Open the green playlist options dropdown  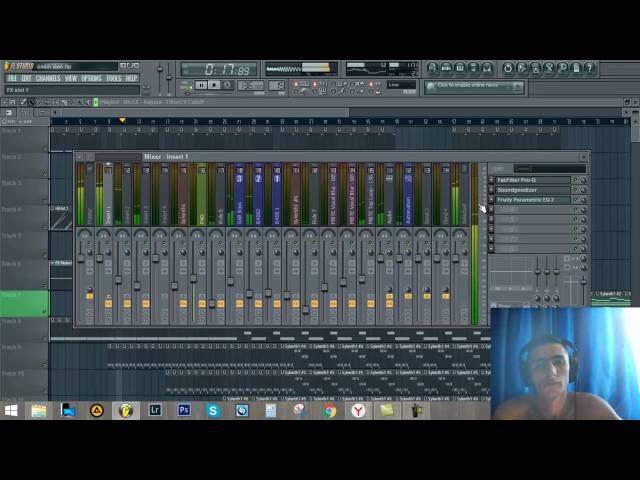pos(96,102)
